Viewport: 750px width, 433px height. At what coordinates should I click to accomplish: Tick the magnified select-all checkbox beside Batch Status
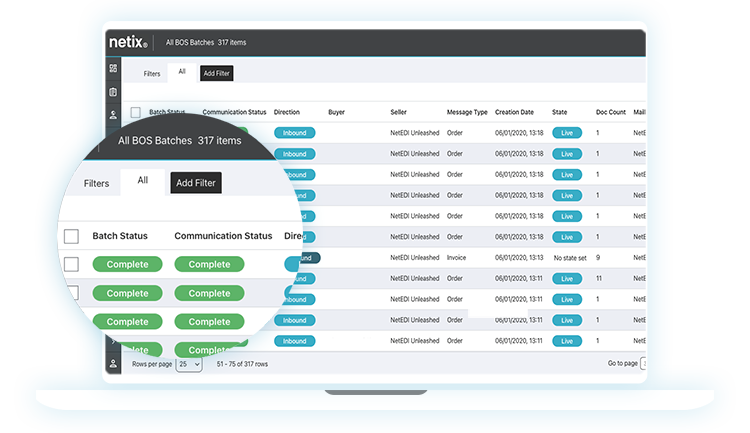click(x=71, y=236)
